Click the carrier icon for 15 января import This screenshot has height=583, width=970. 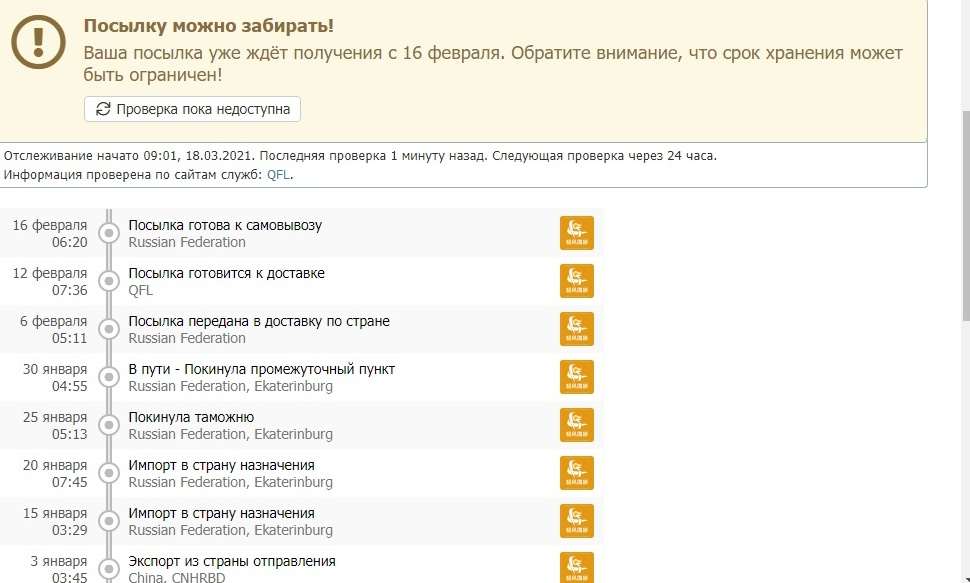click(577, 521)
